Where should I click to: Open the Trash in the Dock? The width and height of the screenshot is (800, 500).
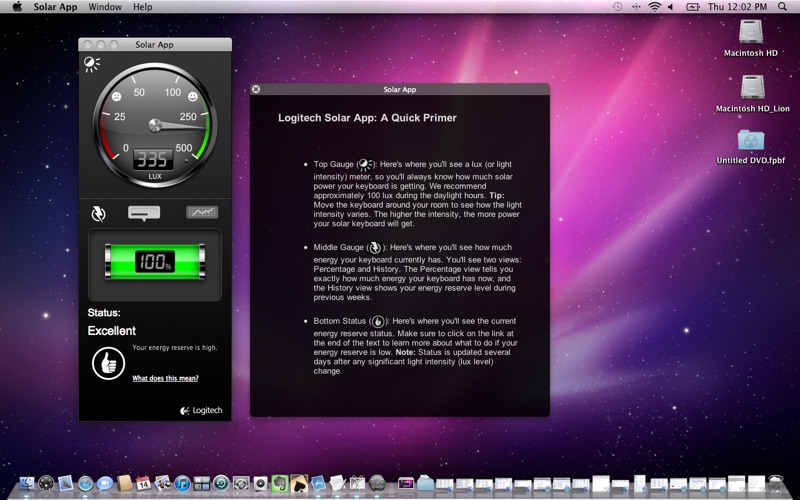776,483
